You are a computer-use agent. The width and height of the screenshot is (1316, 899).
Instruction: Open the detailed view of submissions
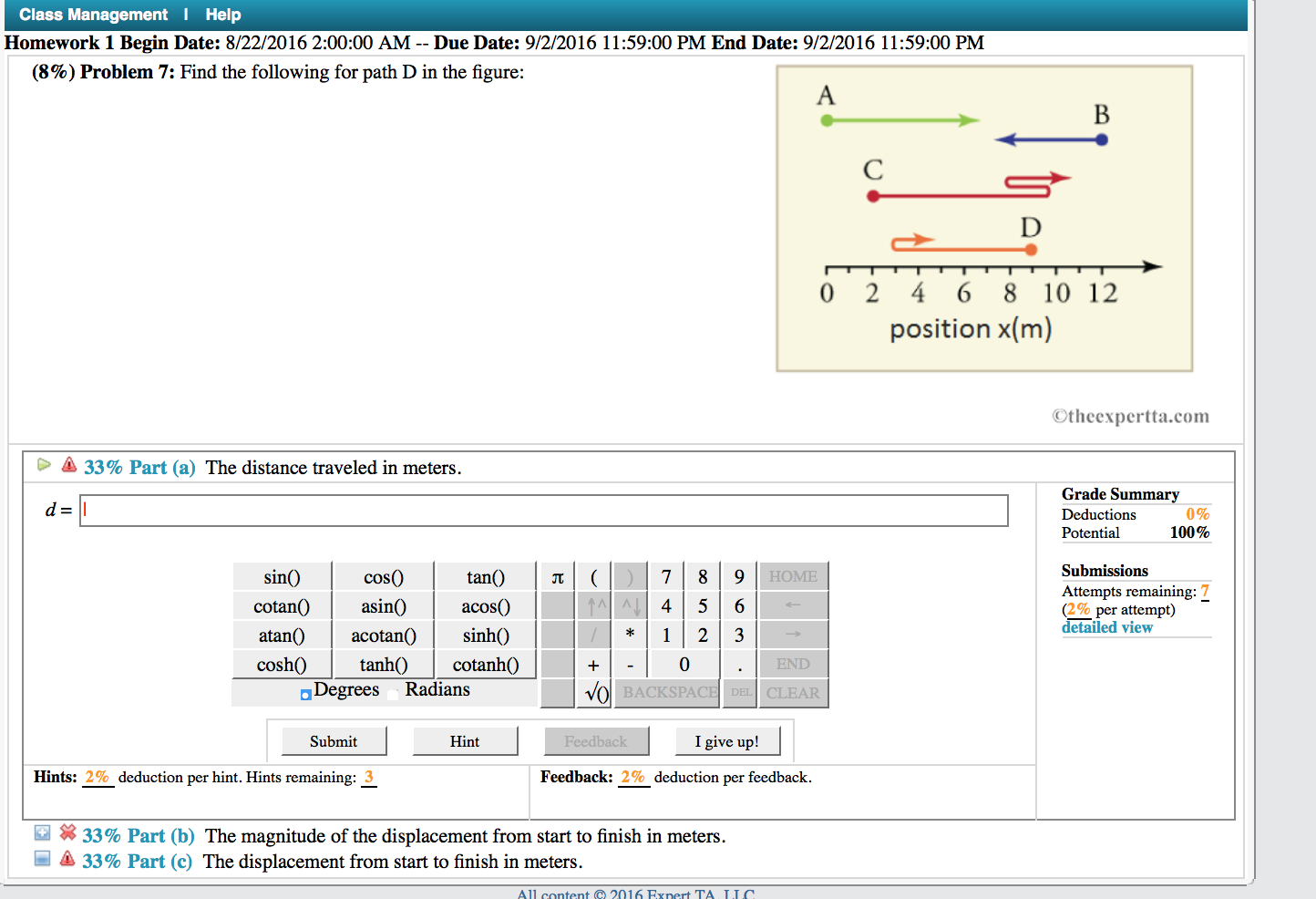[1106, 627]
